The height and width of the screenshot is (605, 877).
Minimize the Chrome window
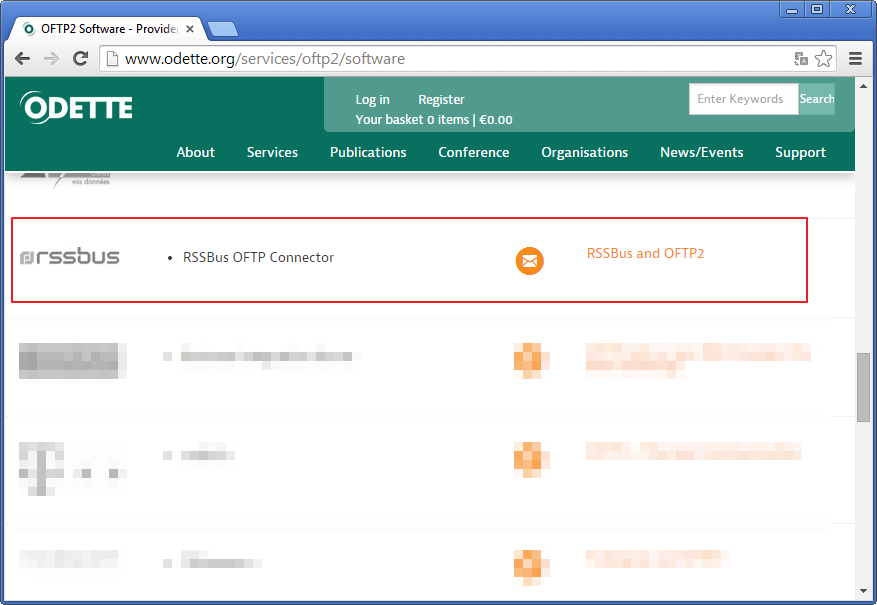[792, 10]
